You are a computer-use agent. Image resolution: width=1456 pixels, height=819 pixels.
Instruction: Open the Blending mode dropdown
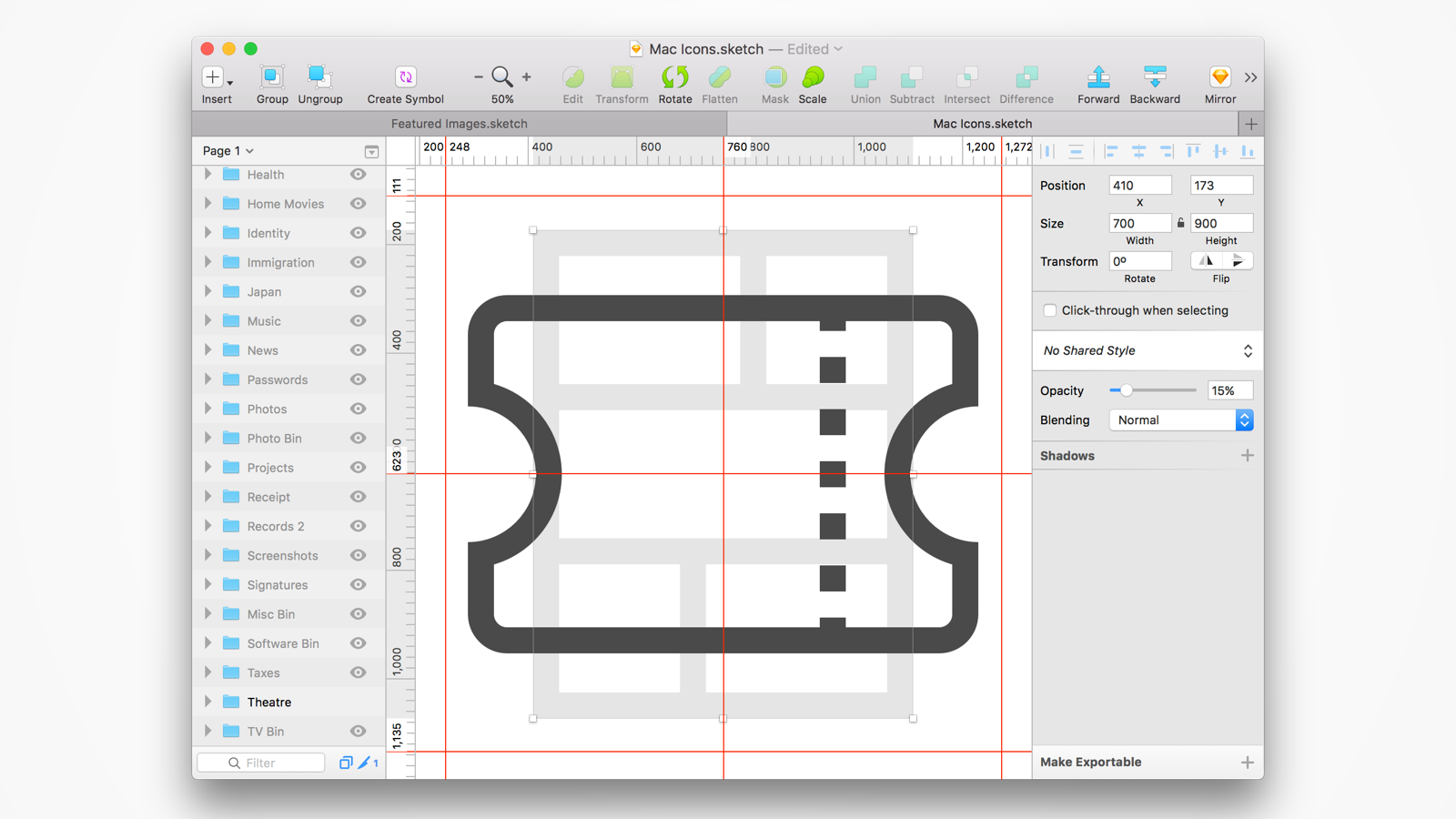click(1180, 420)
